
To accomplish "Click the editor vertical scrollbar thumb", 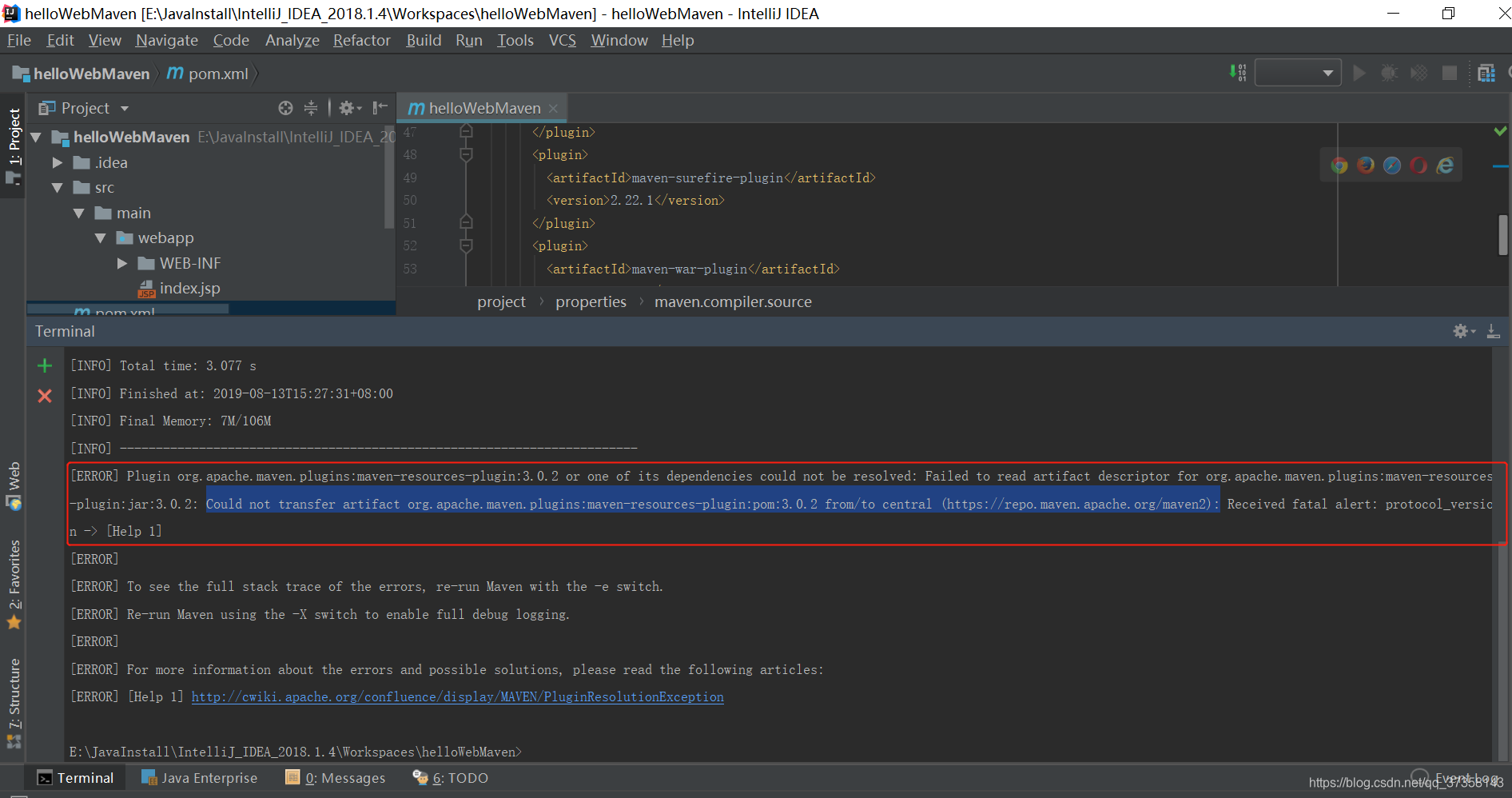I will [x=1503, y=234].
